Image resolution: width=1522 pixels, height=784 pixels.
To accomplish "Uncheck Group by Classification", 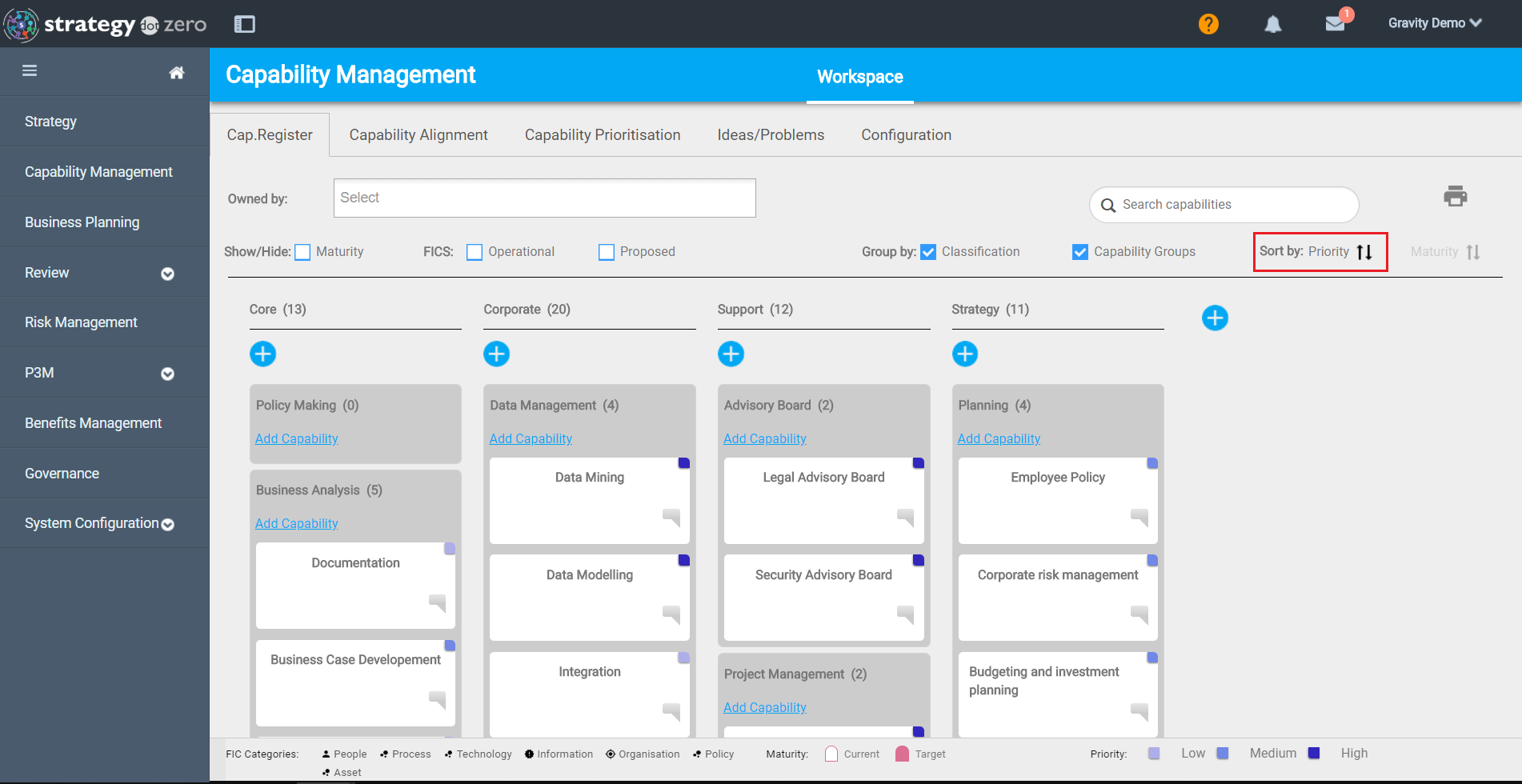I will [928, 252].
